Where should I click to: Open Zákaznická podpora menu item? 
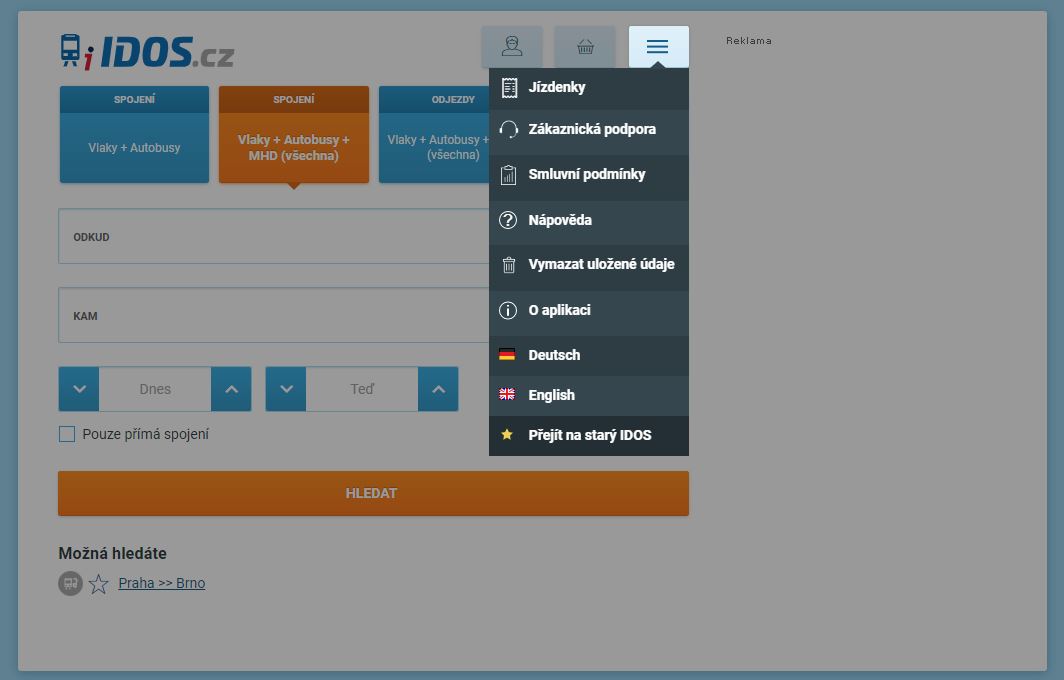(592, 129)
